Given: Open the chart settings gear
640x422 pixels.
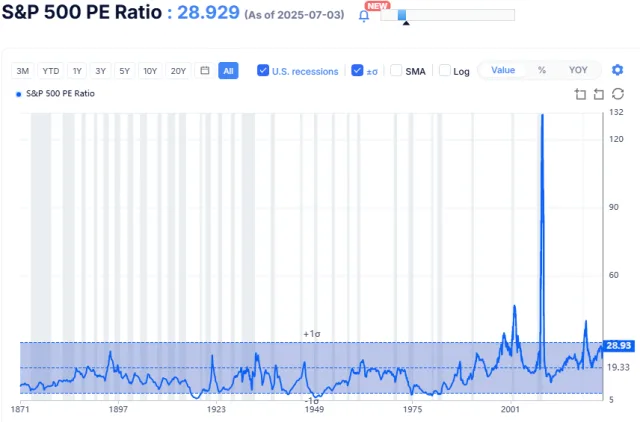Looking at the screenshot, I should pyautogui.click(x=618, y=70).
